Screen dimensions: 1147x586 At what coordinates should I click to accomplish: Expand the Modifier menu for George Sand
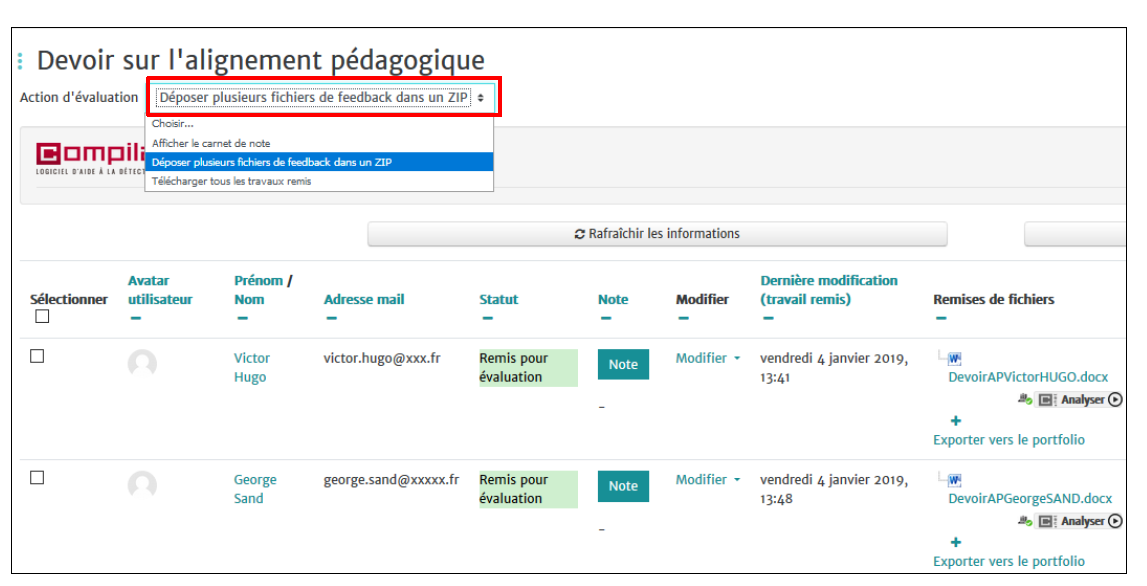[x=707, y=480]
